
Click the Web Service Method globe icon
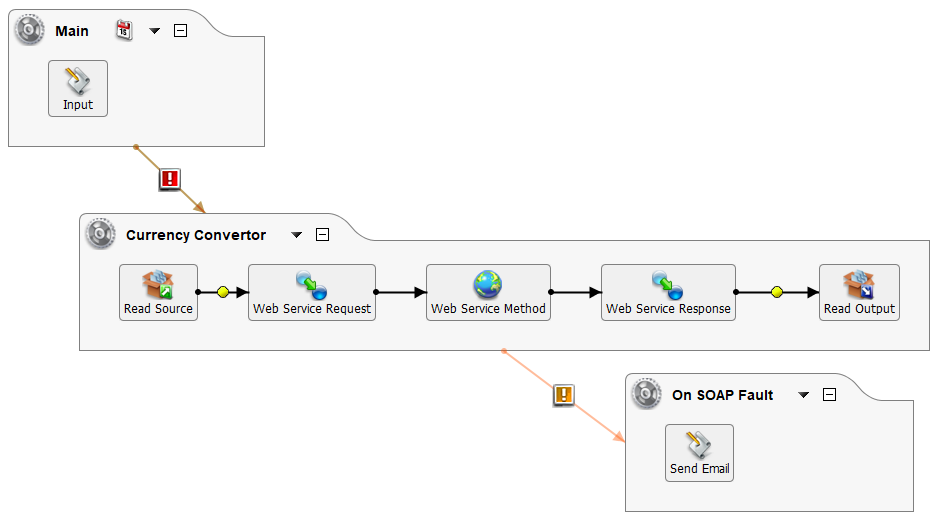tap(488, 285)
